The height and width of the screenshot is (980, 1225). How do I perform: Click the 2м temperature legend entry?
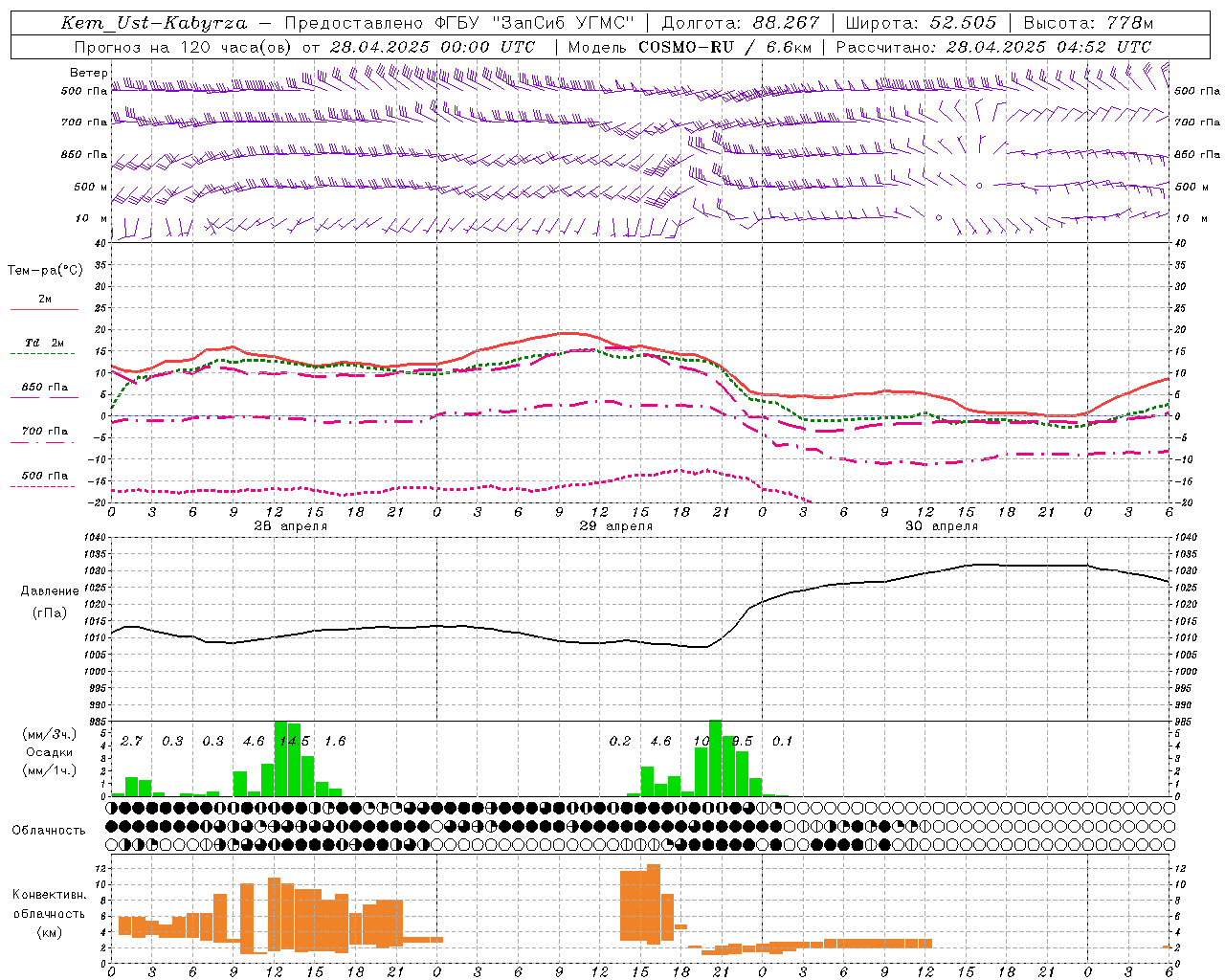45,299
